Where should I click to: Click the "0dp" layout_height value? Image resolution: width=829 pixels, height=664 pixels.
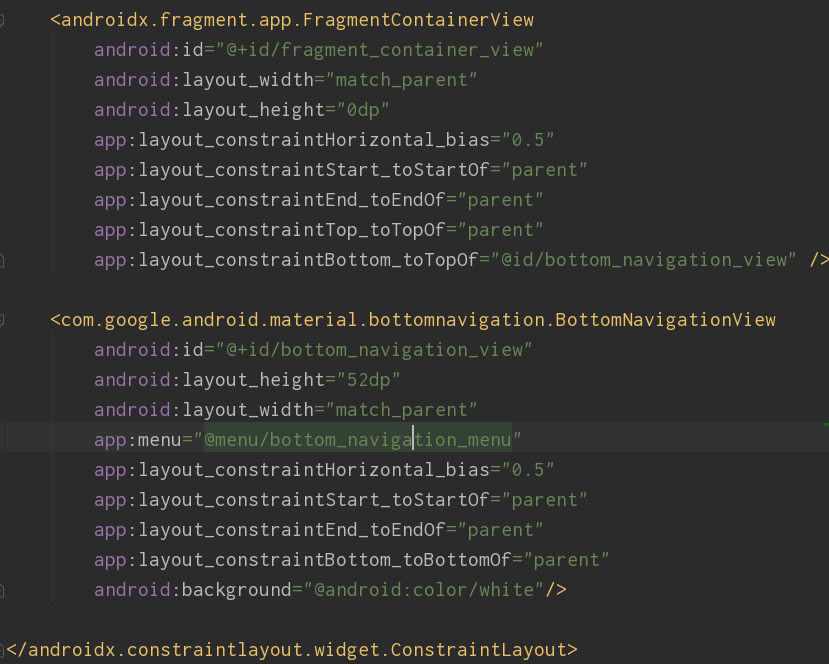pos(363,110)
